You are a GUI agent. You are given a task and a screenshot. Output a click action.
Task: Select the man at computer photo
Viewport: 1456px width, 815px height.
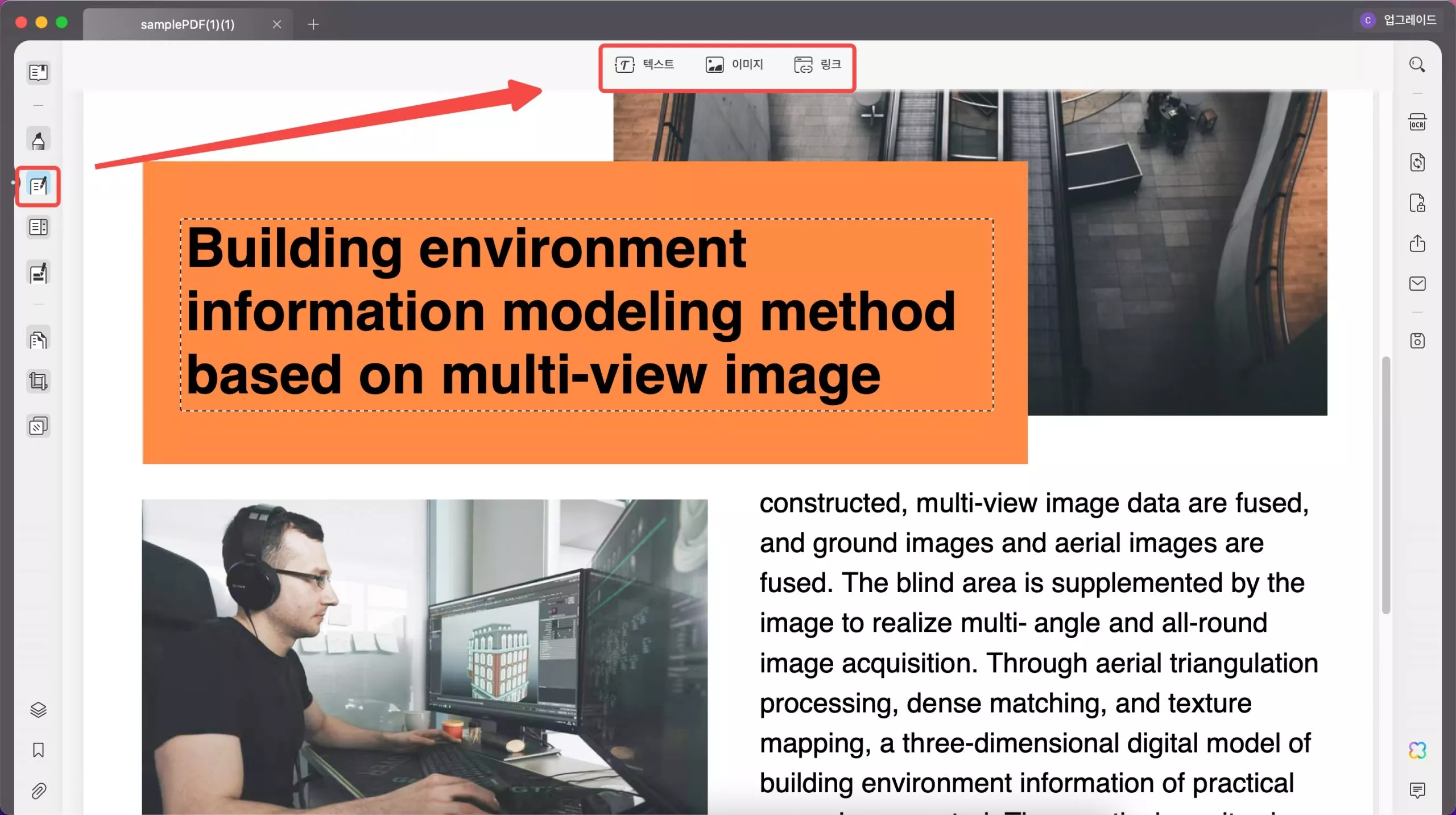coord(424,657)
